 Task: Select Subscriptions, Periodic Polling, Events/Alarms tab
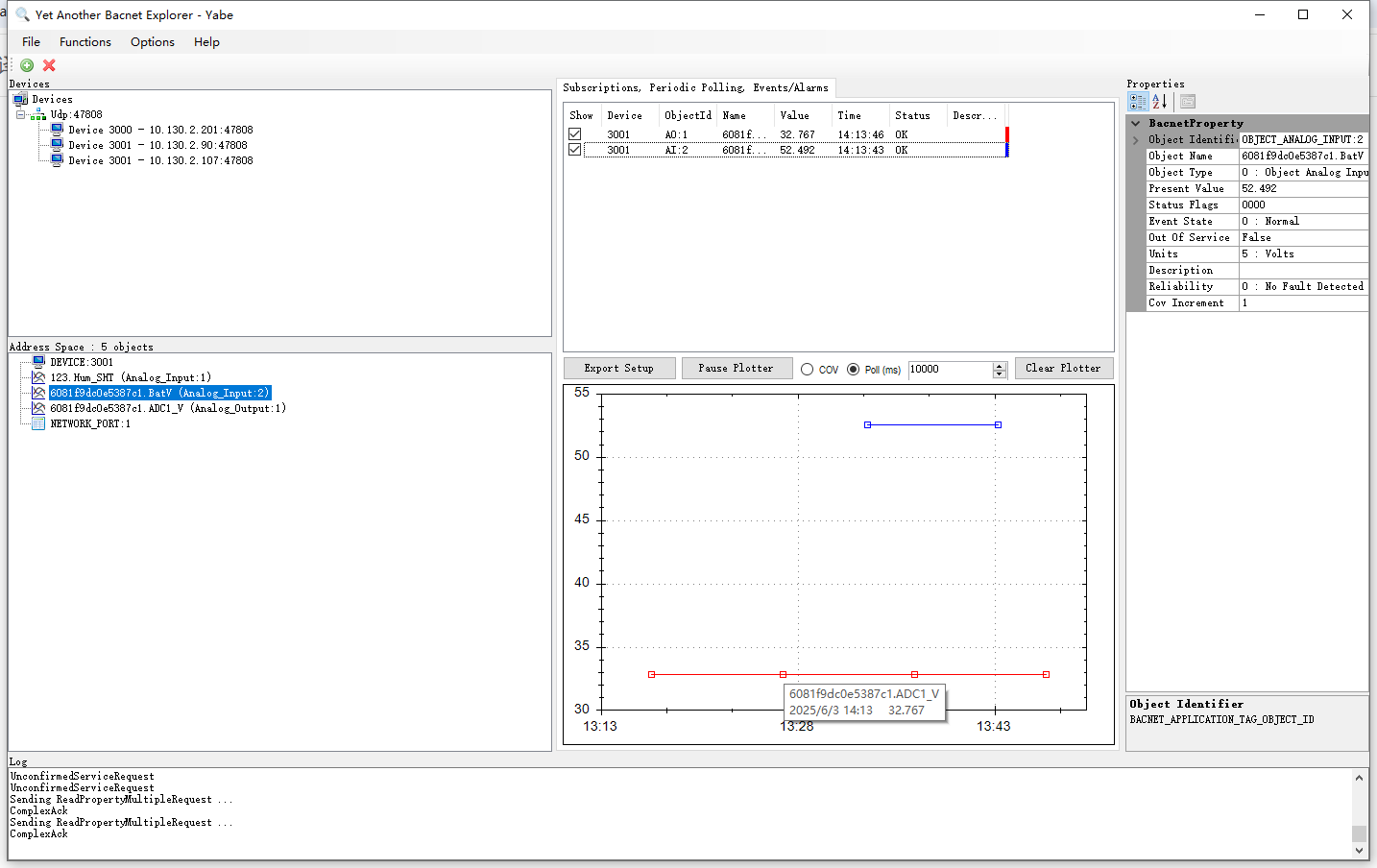pyautogui.click(x=695, y=87)
